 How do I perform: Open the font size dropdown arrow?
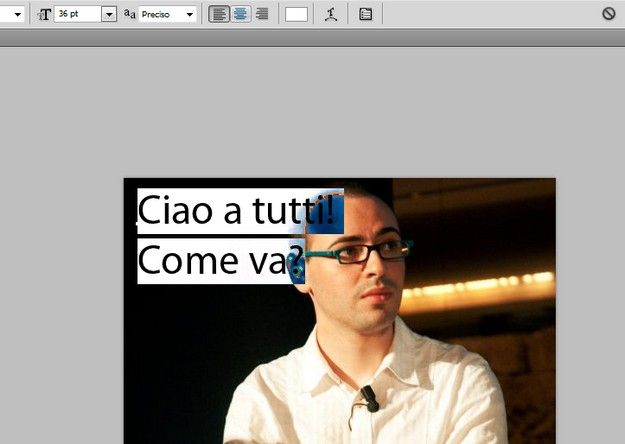[109, 15]
